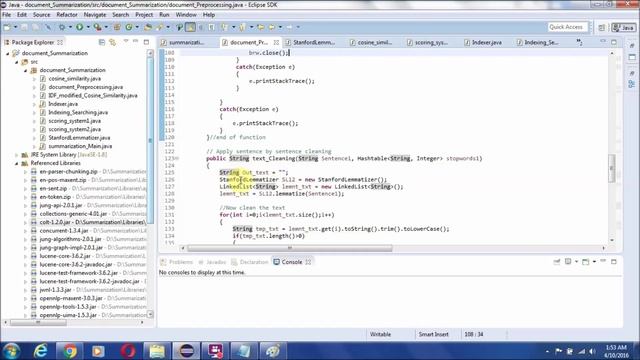Toggle Mark Occurrences highlighted toolbar button
The height and width of the screenshot is (360, 640).
pyautogui.click(x=190, y=27)
